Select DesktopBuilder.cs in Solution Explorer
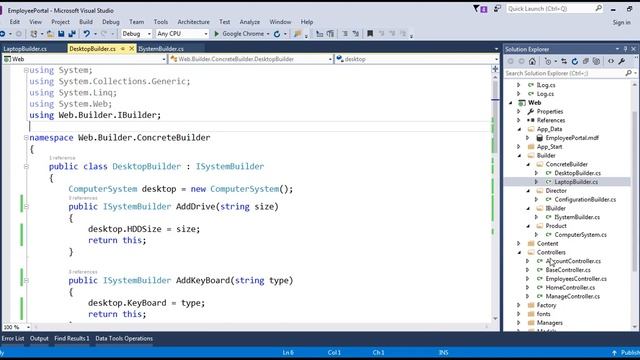Image resolution: width=640 pixels, height=360 pixels. [577, 173]
